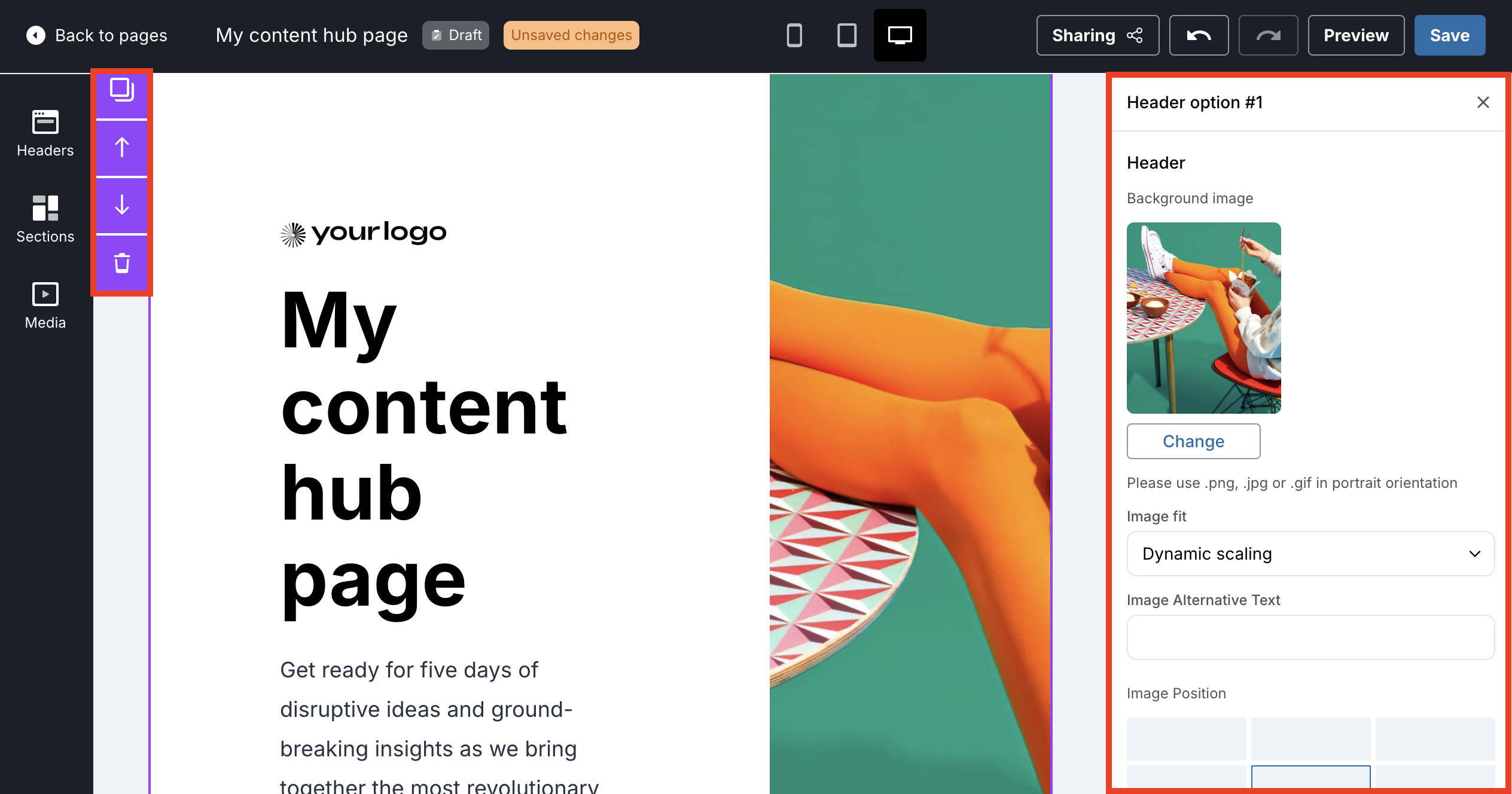Redo the last change

pos(1268,35)
